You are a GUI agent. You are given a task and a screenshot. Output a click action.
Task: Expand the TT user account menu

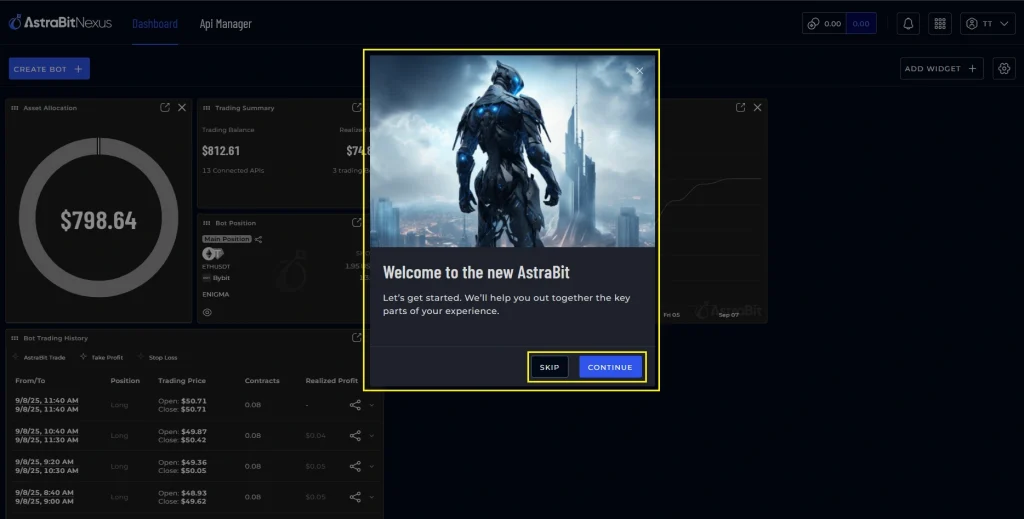point(987,24)
